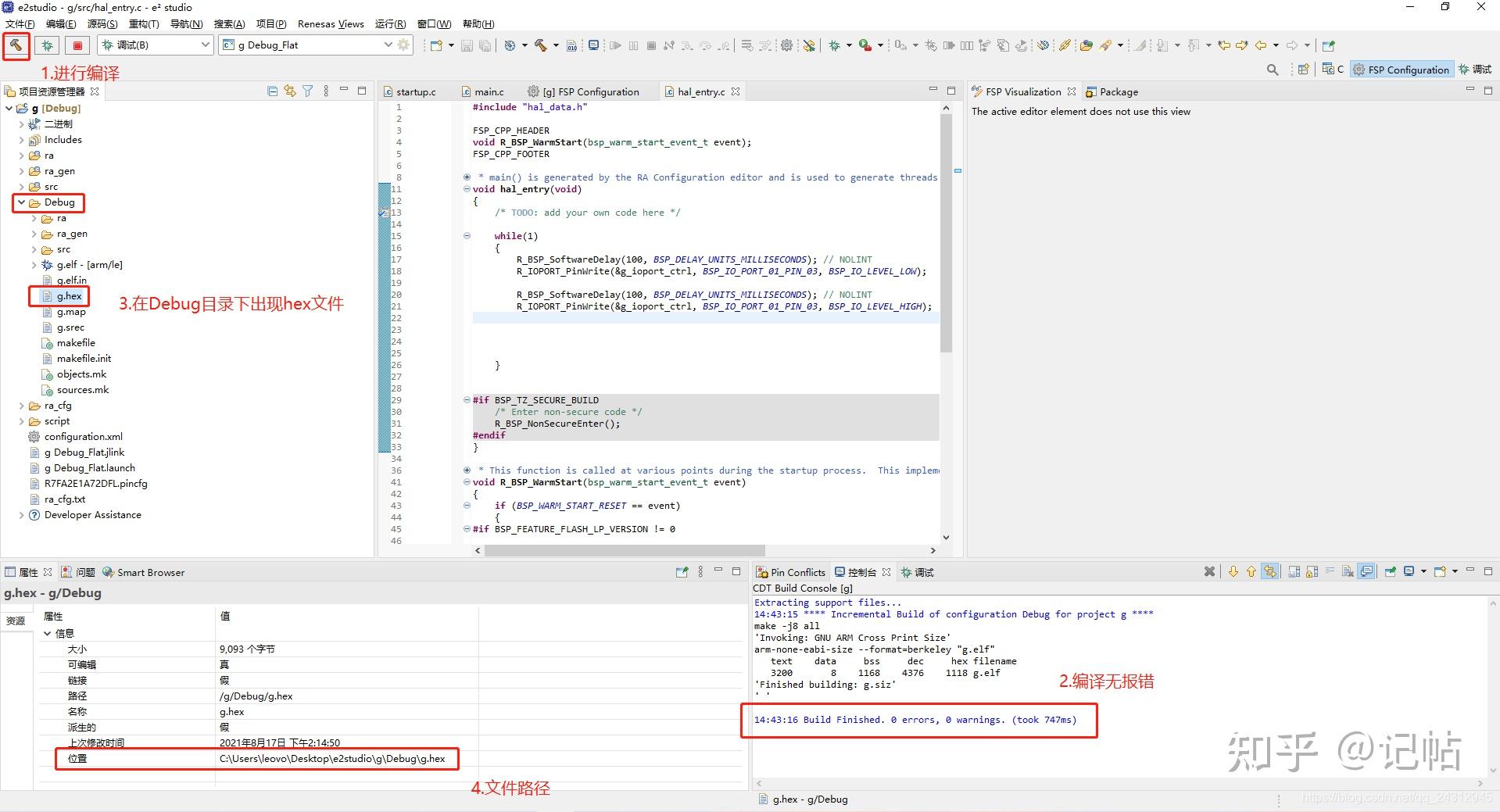Open the Package view tab
Screen dimensions: 1500x812
(1118, 91)
